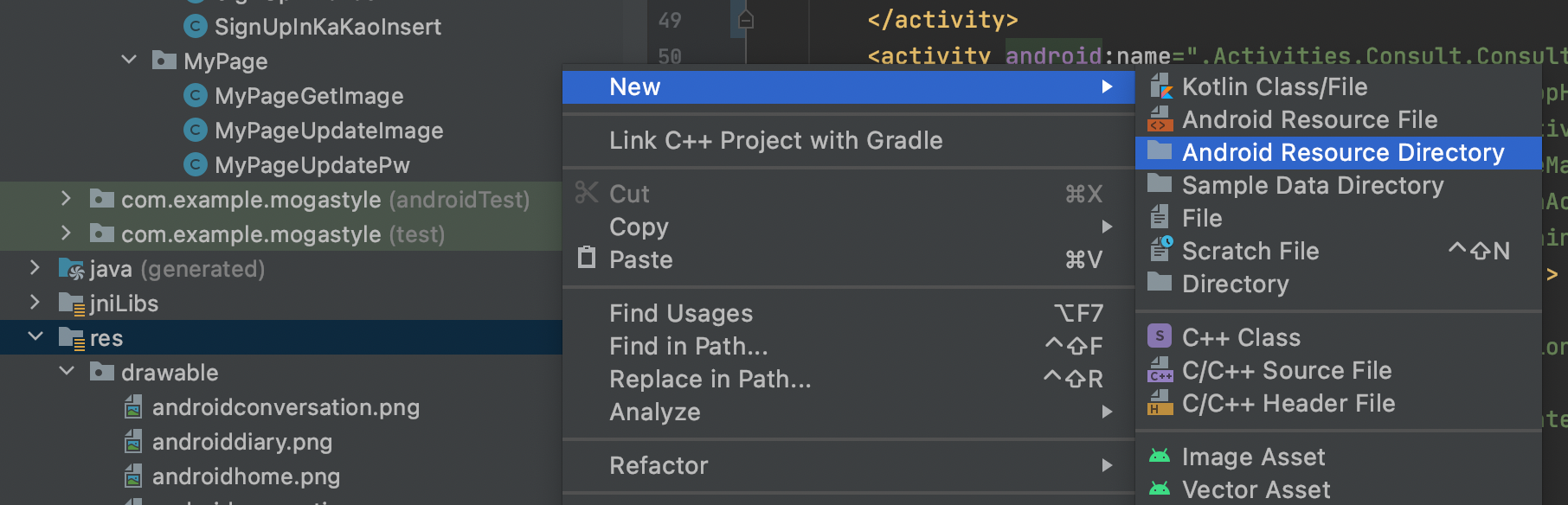Screen dimensions: 1568x505
Task: Click the Cut scissors icon in context menu
Action: click(x=587, y=193)
